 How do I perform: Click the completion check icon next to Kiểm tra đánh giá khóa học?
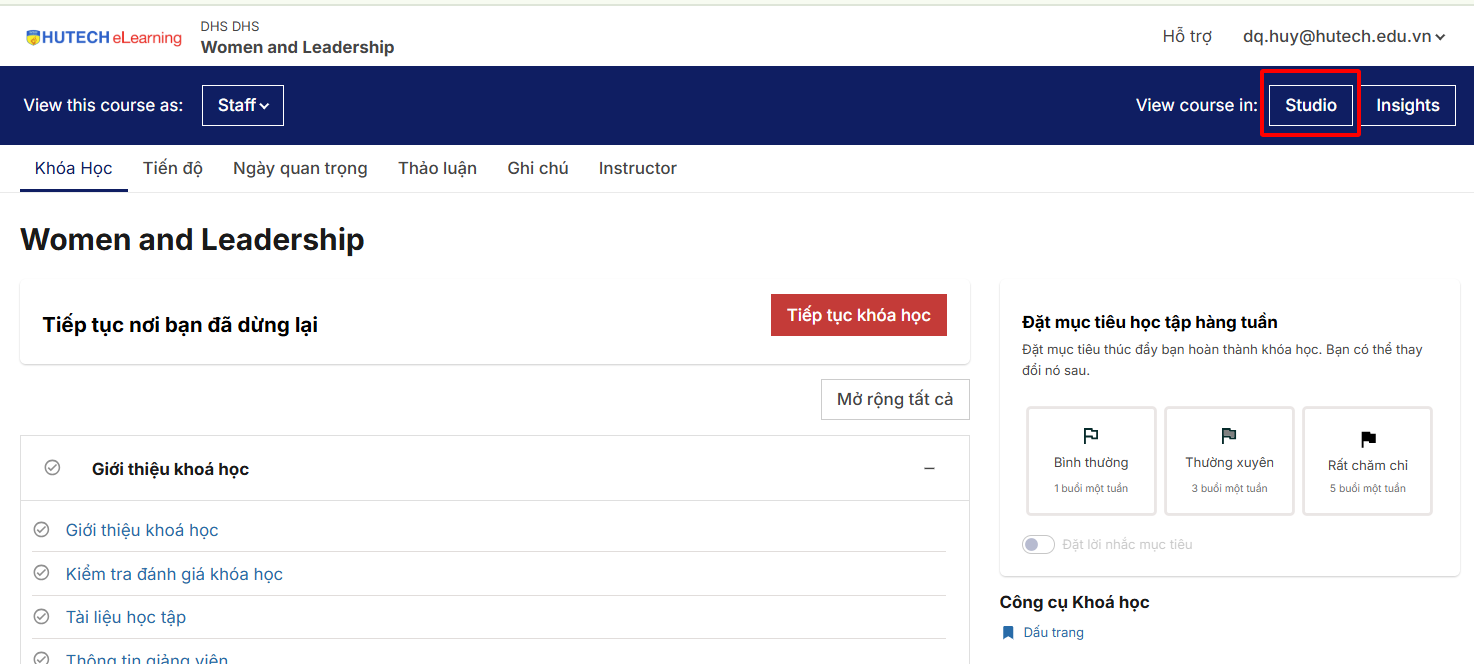click(x=41, y=573)
